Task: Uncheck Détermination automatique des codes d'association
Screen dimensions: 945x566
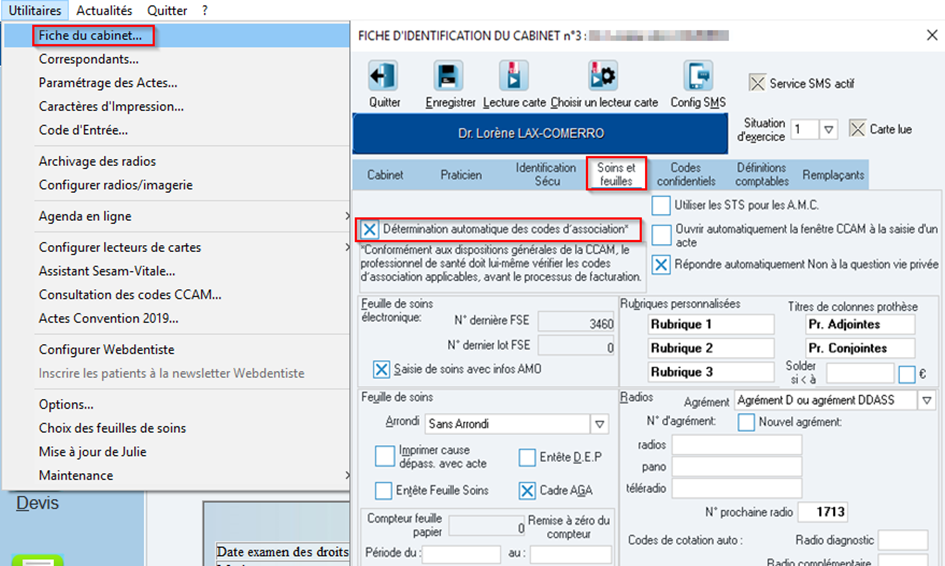Action: pos(369,230)
